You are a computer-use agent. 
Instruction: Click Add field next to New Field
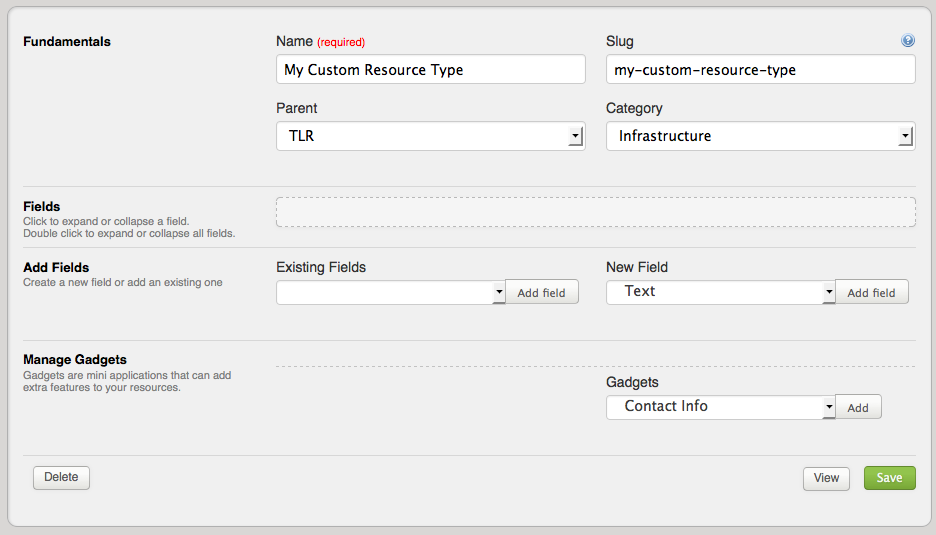coord(872,292)
